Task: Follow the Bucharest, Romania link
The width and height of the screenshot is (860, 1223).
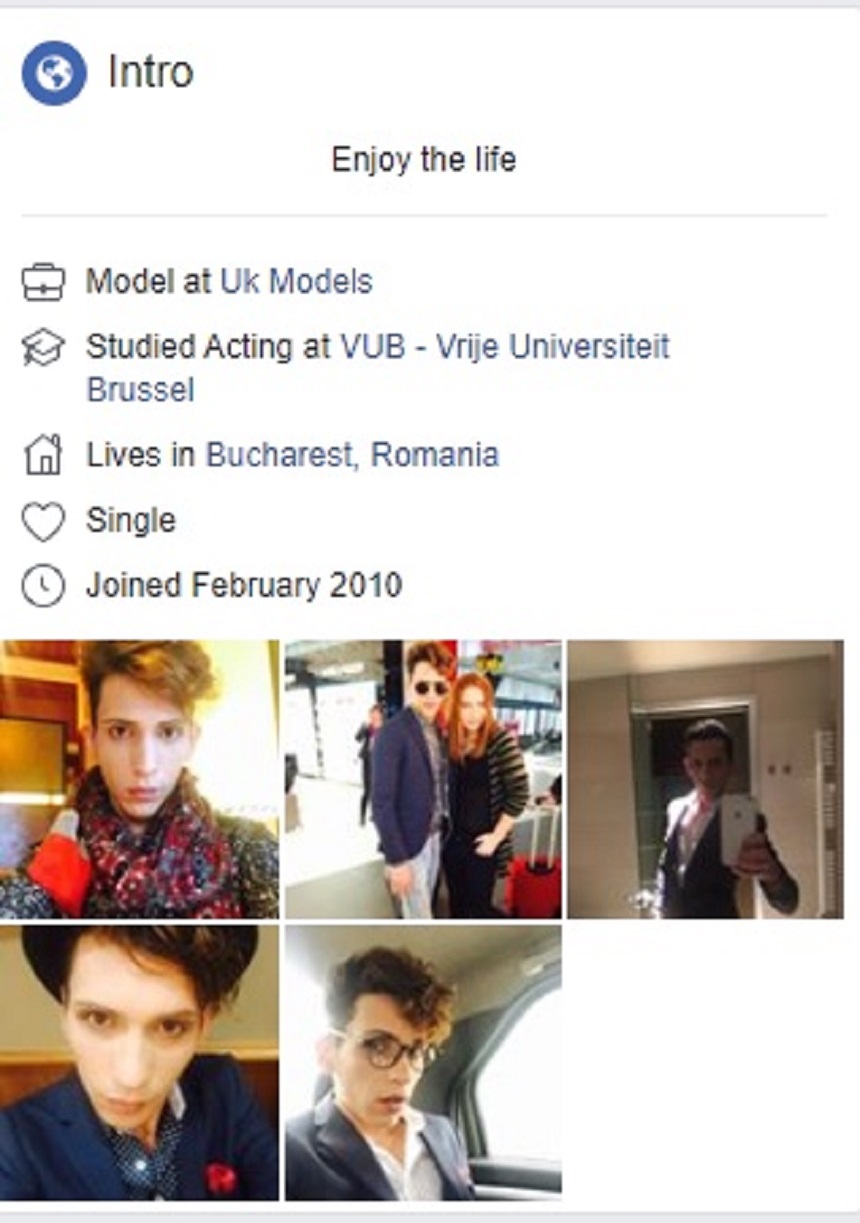Action: pyautogui.click(x=352, y=455)
